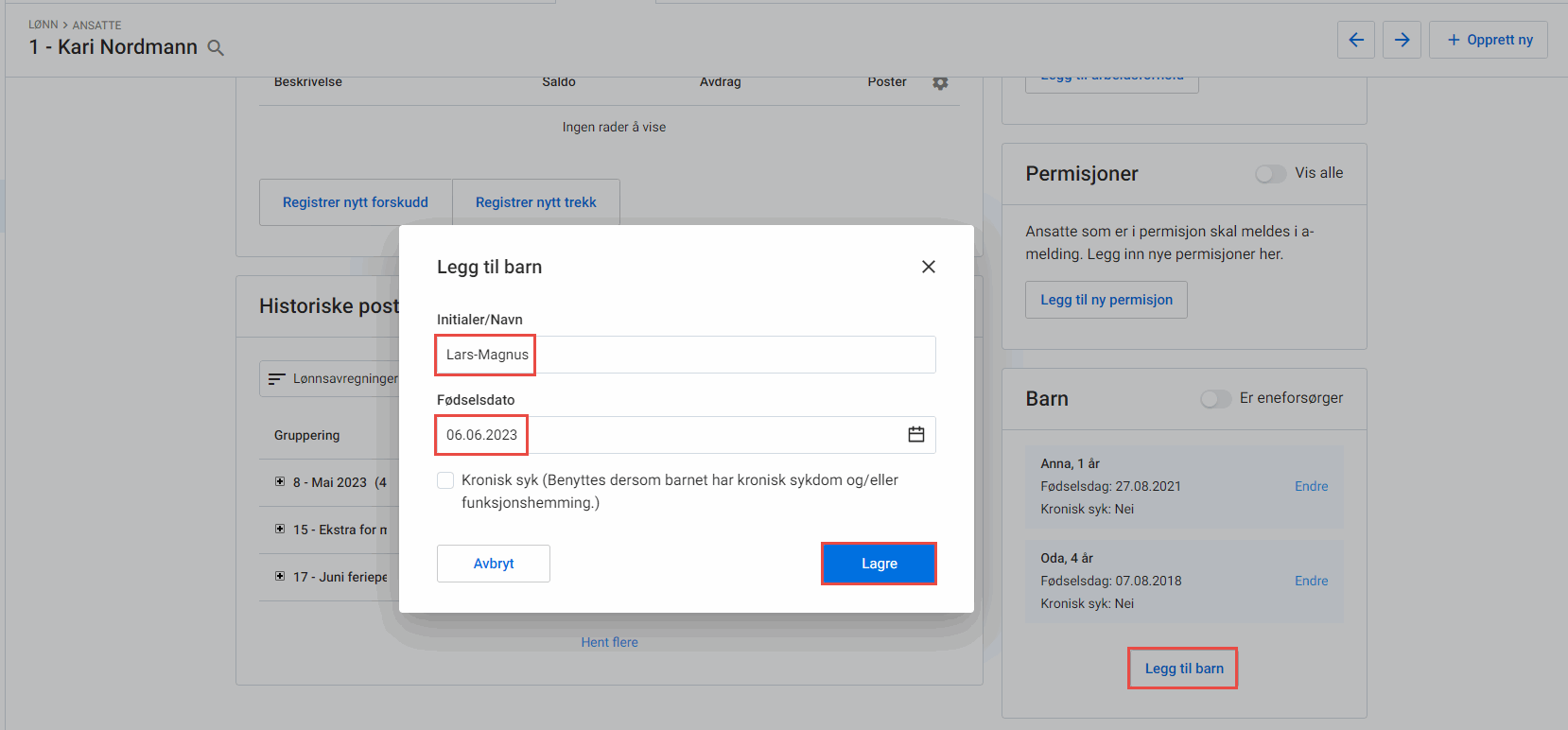The image size is (1568, 730).
Task: Click the Initialer/Navn input field
Action: tap(686, 355)
